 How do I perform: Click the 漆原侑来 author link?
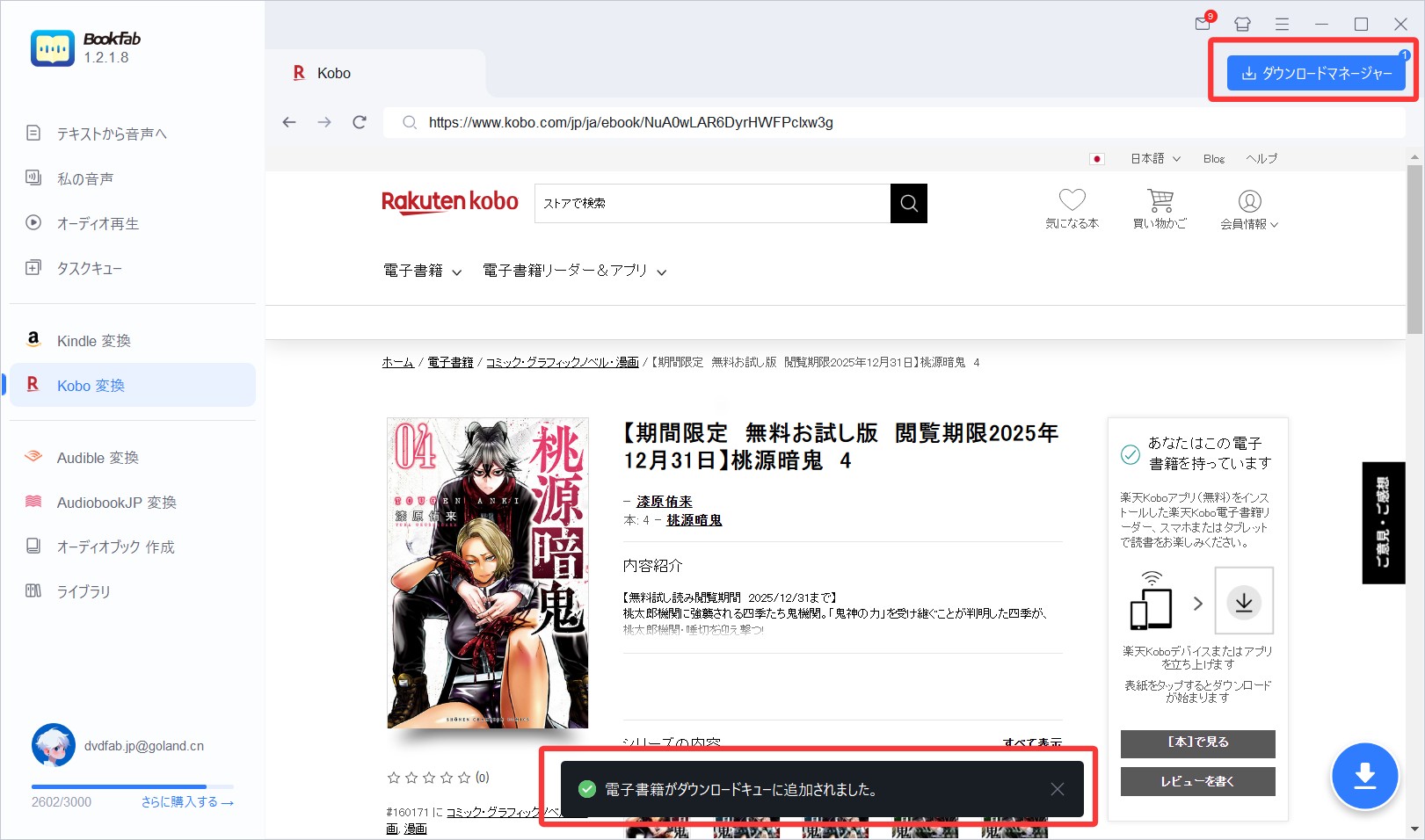tap(664, 502)
